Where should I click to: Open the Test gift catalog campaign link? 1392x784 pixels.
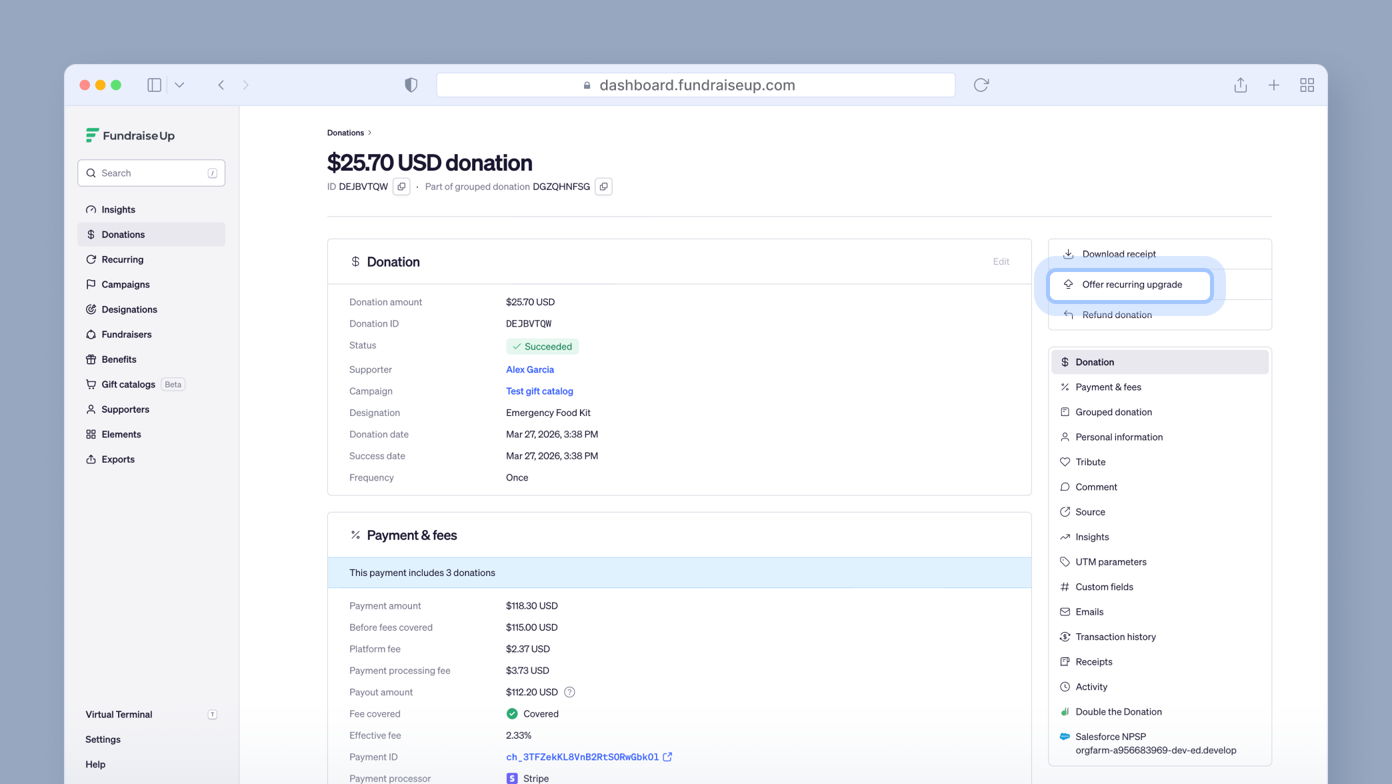coord(539,391)
